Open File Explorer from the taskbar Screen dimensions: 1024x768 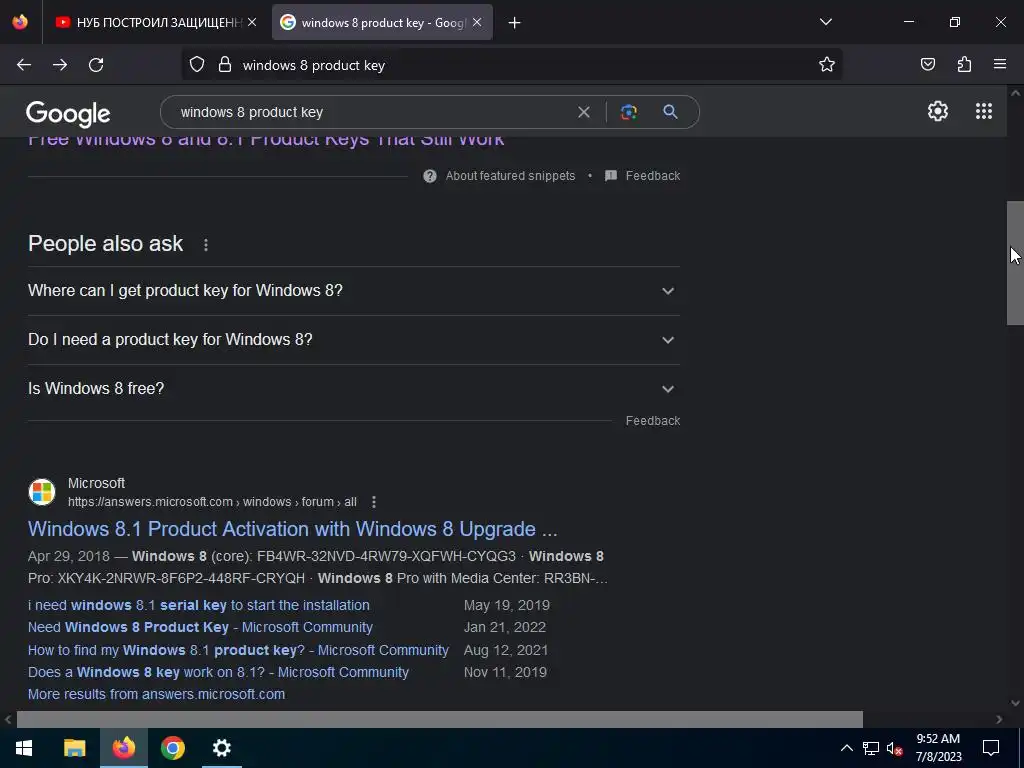[74, 748]
